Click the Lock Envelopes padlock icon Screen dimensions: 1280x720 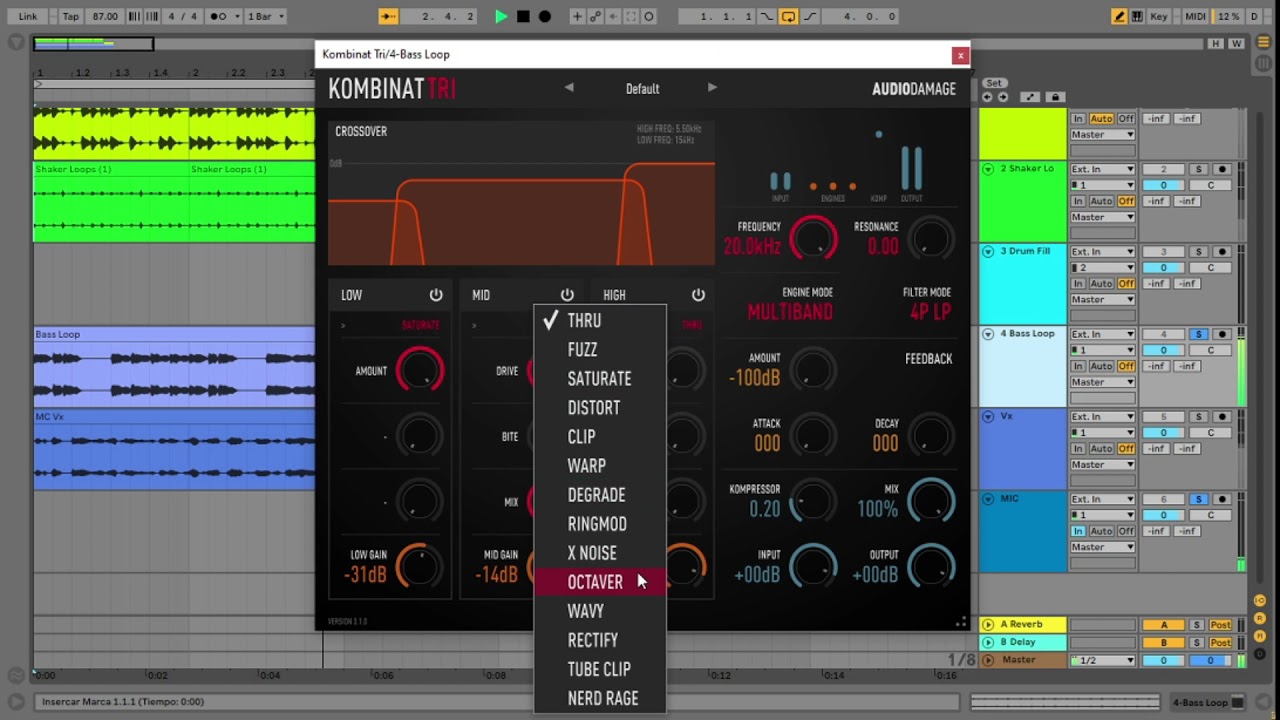tap(1055, 97)
